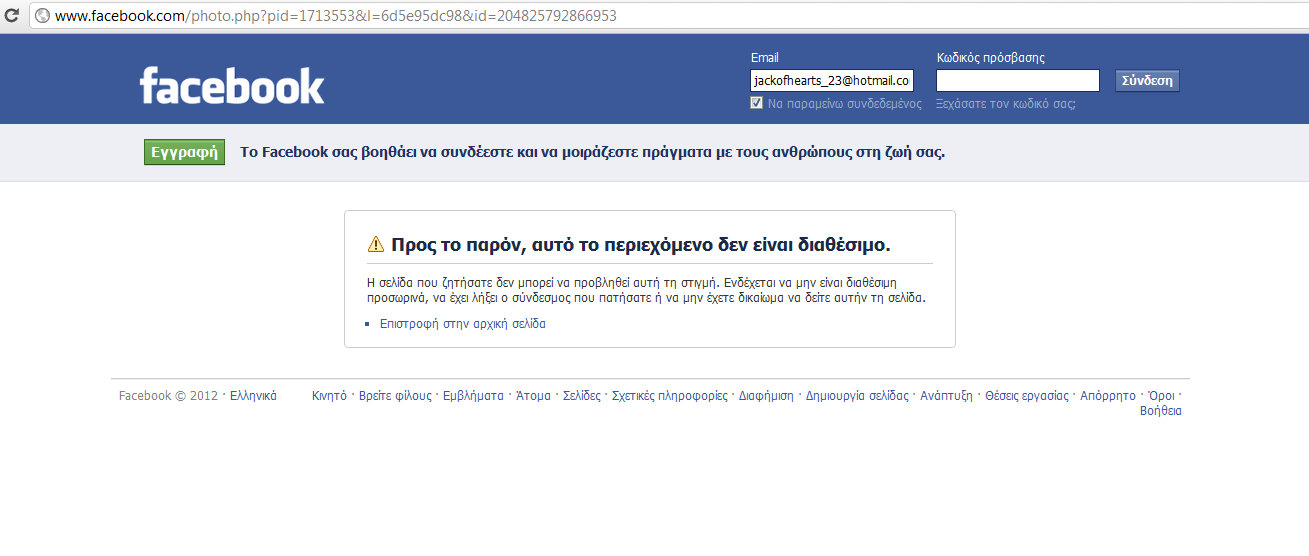Click the Email input field
Image resolution: width=1309 pixels, height=556 pixels.
pos(831,81)
